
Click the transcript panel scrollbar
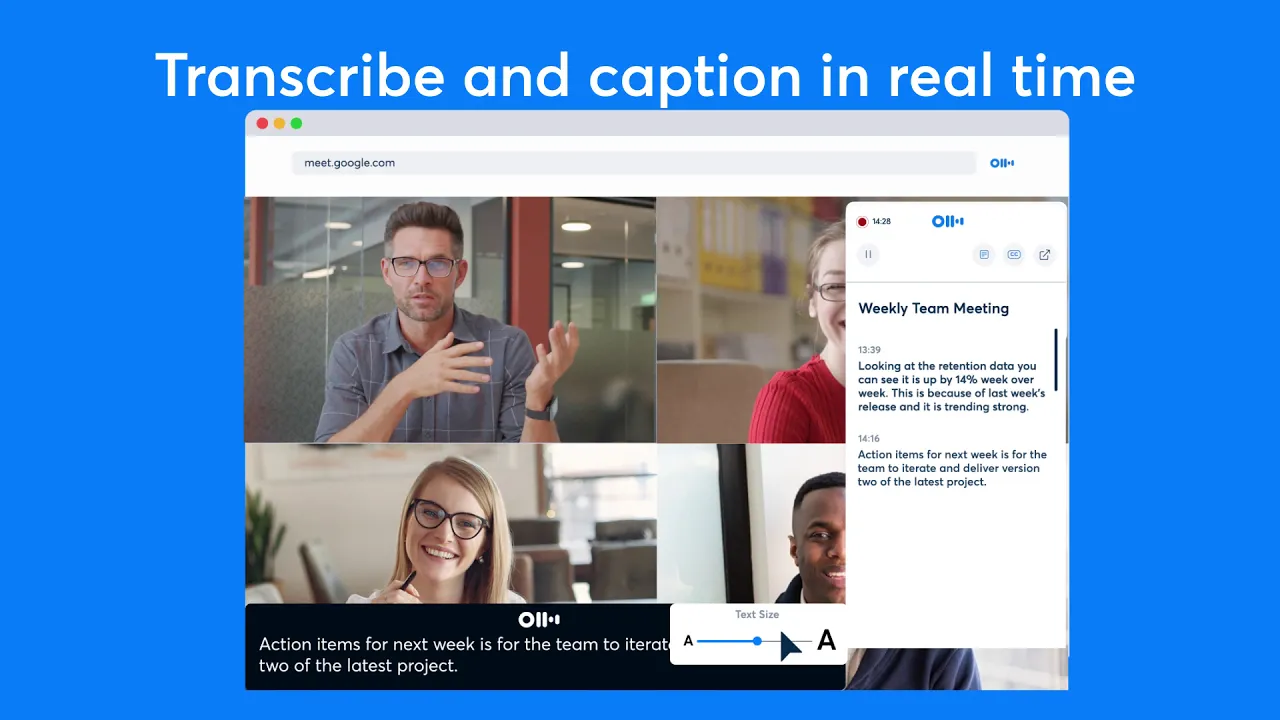point(1055,360)
